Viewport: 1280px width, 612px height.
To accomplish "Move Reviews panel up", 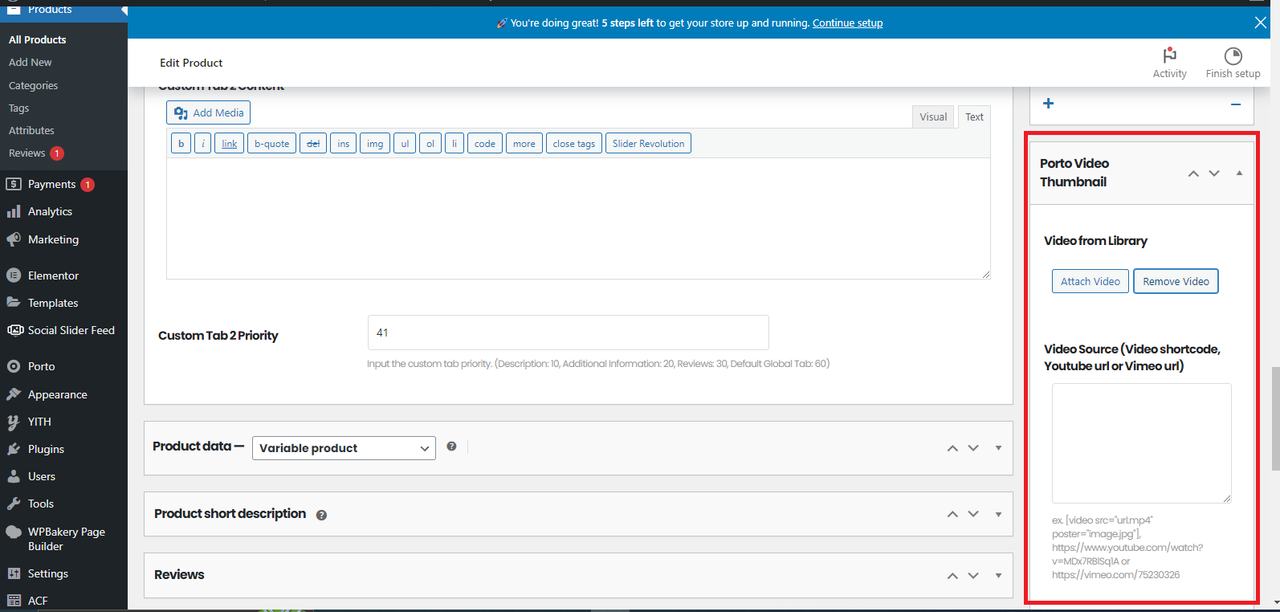I will 952,576.
